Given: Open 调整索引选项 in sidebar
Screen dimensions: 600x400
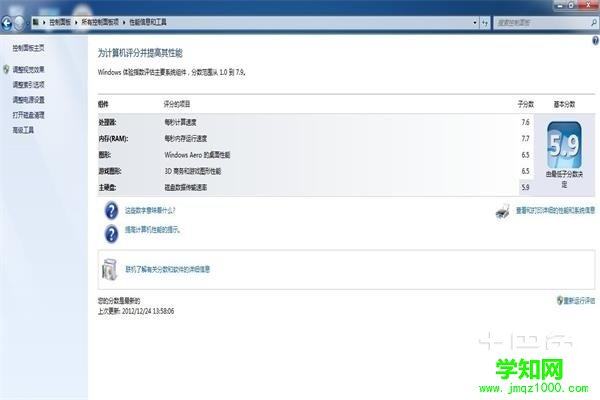Looking at the screenshot, I should [x=28, y=85].
